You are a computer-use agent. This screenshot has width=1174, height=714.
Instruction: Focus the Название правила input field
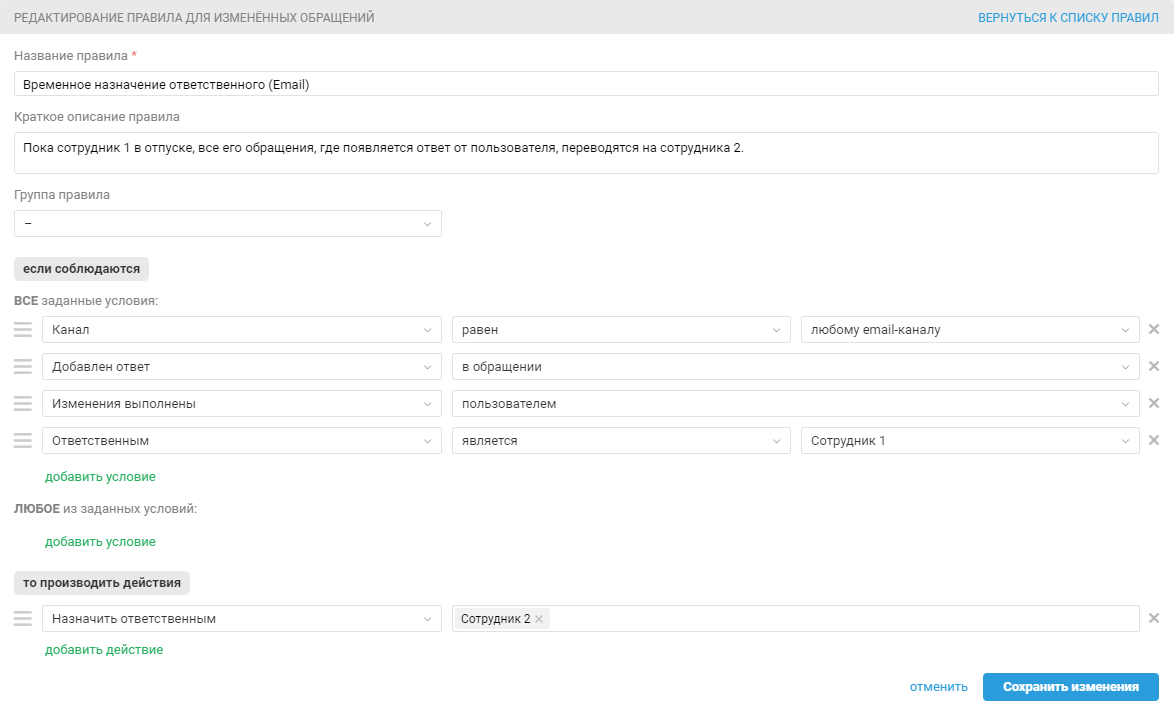(x=586, y=84)
